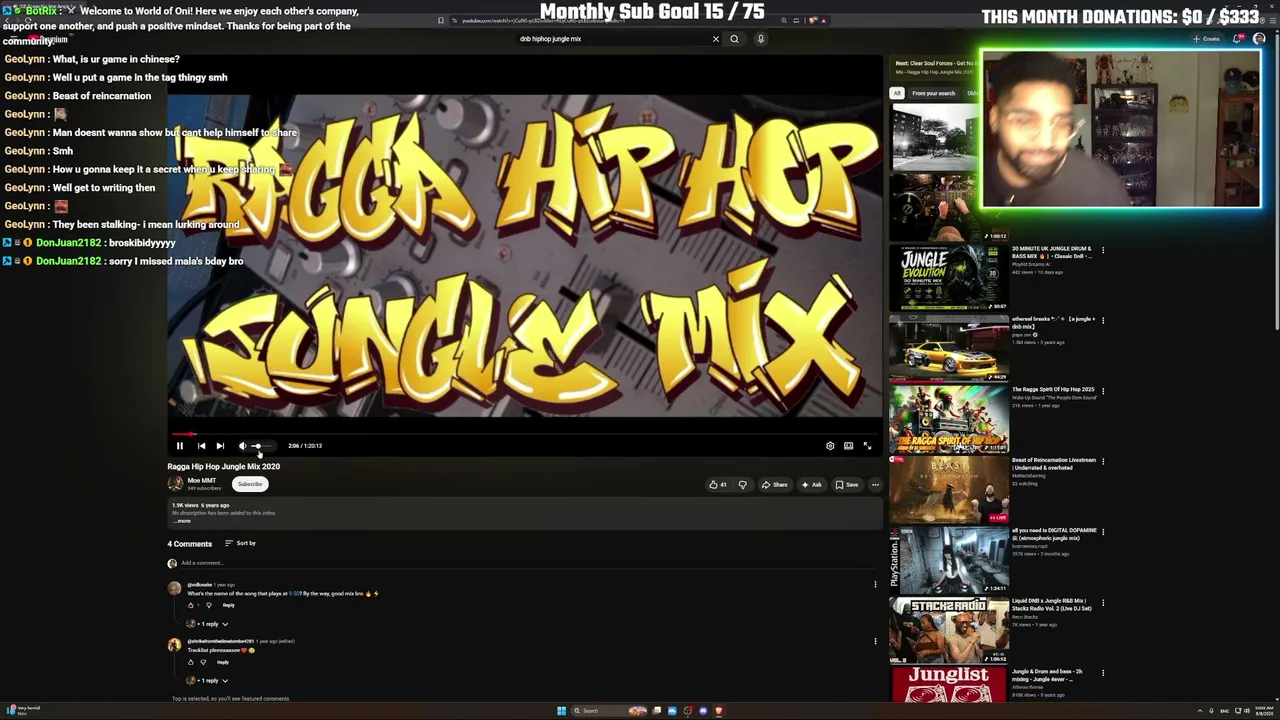The height and width of the screenshot is (720, 1280).
Task: Open options for Beast of Reincarnation Livestream
Action: tap(1103, 461)
